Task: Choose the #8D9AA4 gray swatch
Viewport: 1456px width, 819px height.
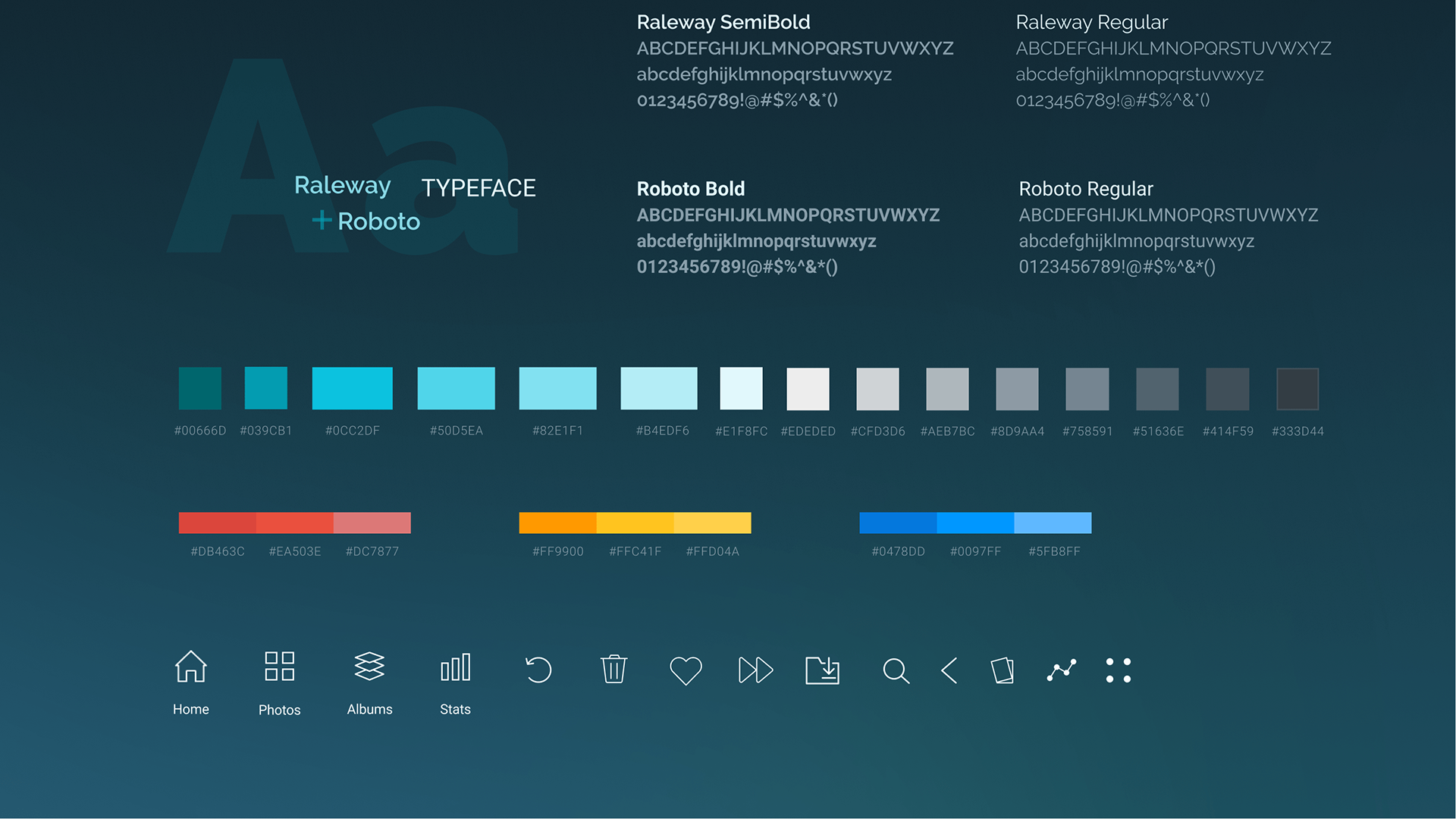Action: pos(1018,389)
